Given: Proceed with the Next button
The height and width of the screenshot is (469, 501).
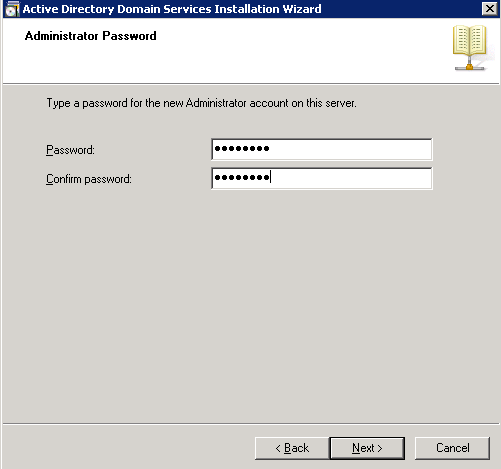Looking at the screenshot, I should [367, 448].
